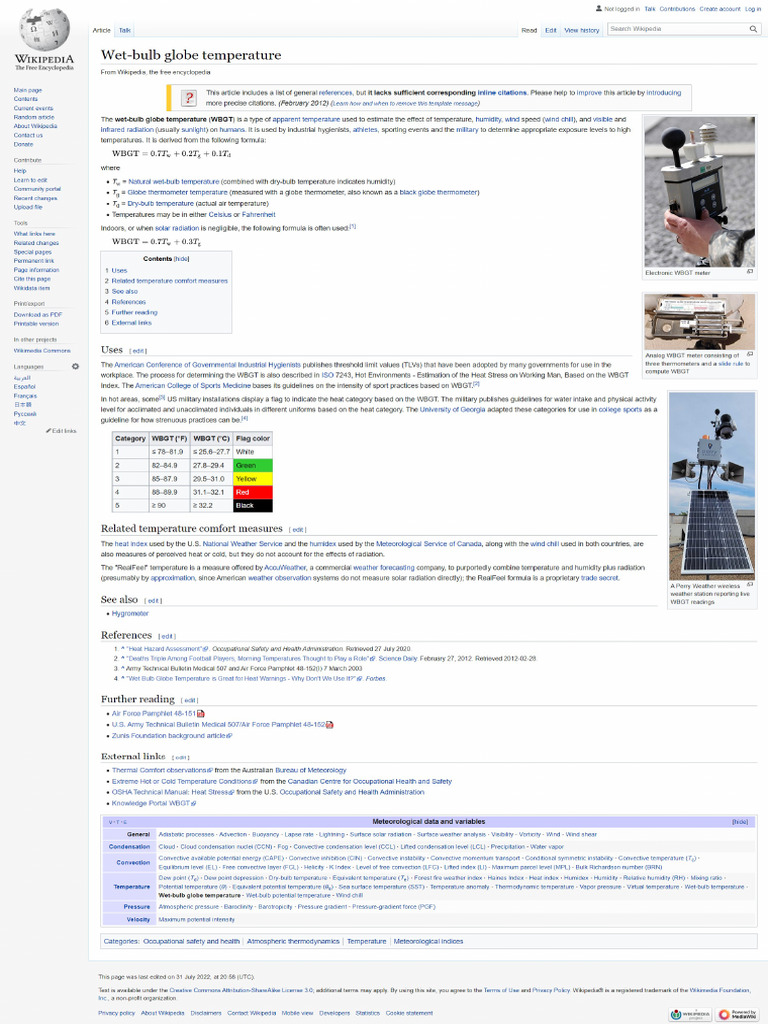Hide the Contents table
The image size is (768, 1024).
pyautogui.click(x=181, y=259)
